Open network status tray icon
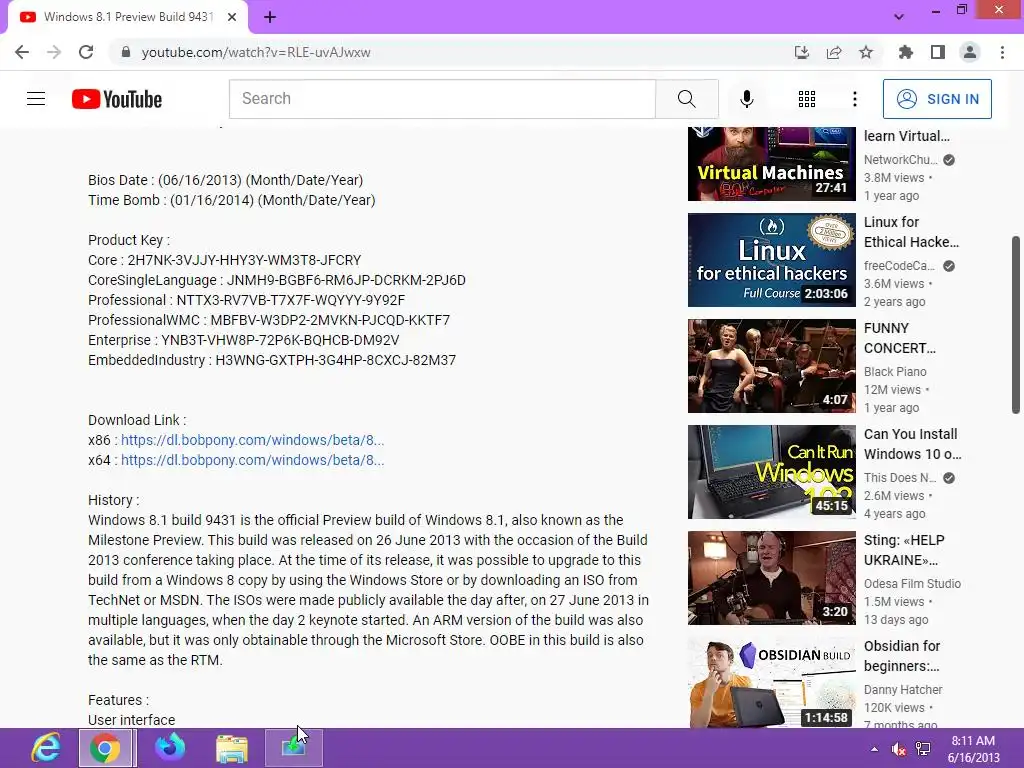Screen dimensions: 1024x768 tap(923, 749)
